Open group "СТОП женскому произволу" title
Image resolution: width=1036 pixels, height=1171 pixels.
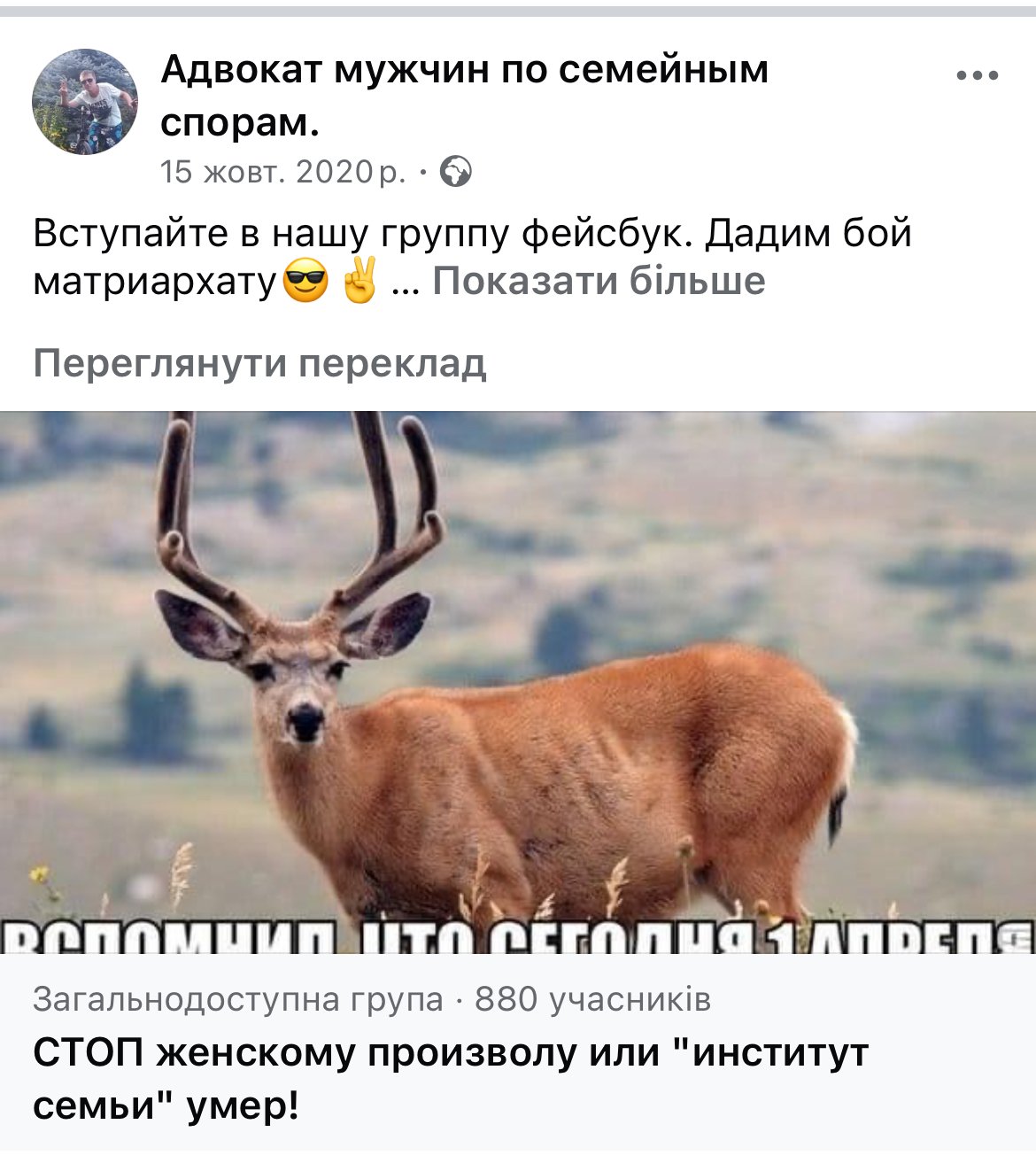point(450,1053)
